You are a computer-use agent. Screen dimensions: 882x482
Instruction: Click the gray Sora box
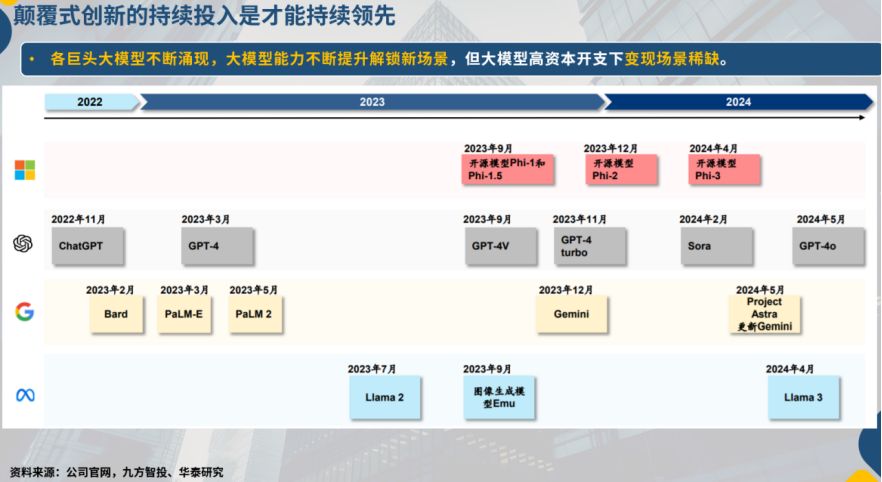(x=717, y=246)
